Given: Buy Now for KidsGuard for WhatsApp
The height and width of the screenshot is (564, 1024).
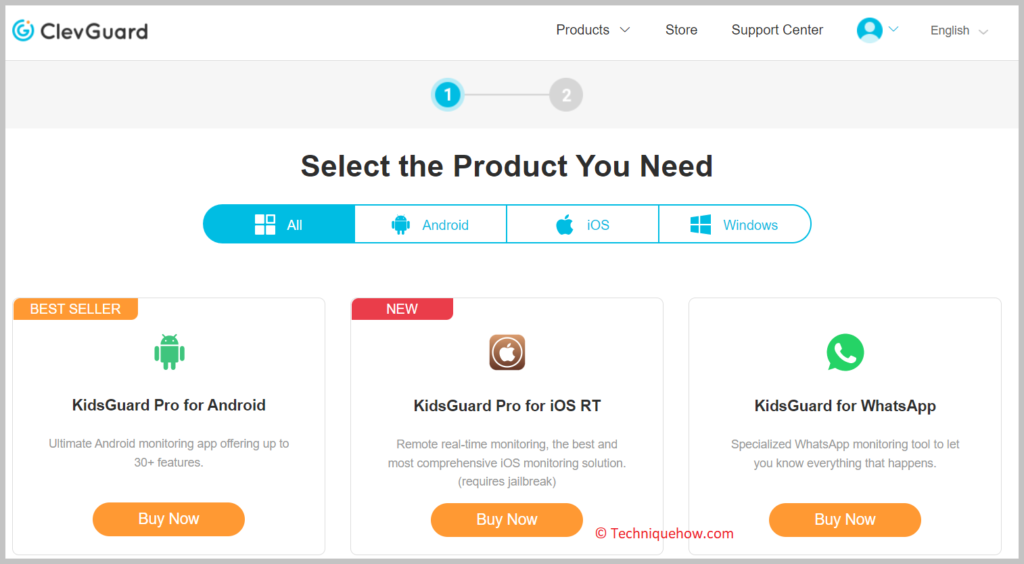Looking at the screenshot, I should tap(845, 520).
